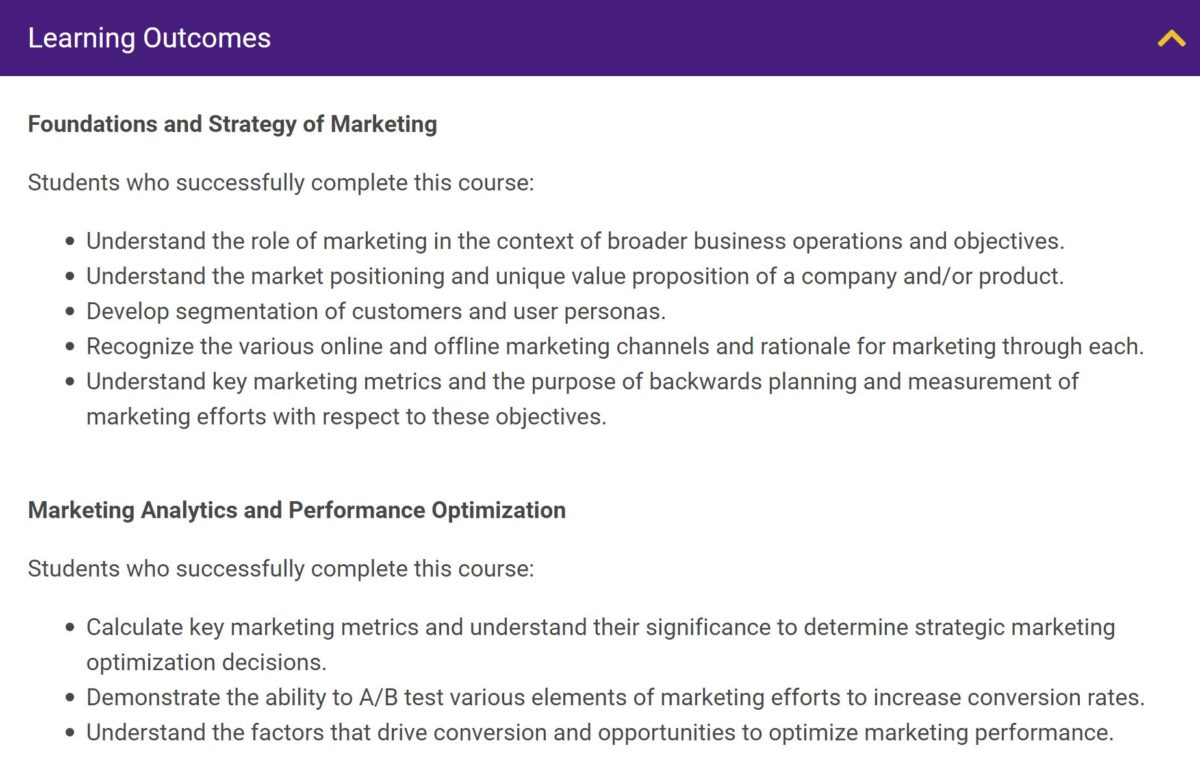Click the Marketing Analytics and Performance Optimization heading
The width and height of the screenshot is (1200, 767).
click(x=296, y=510)
